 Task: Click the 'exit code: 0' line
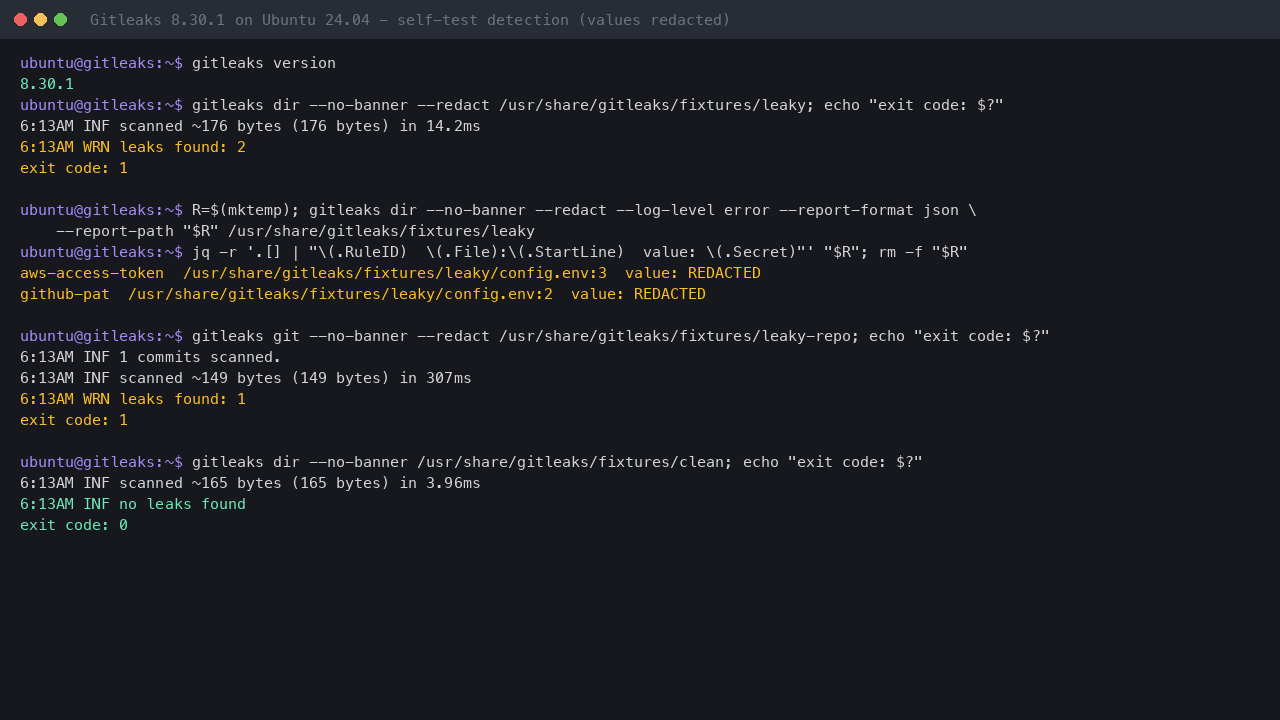pos(74,525)
